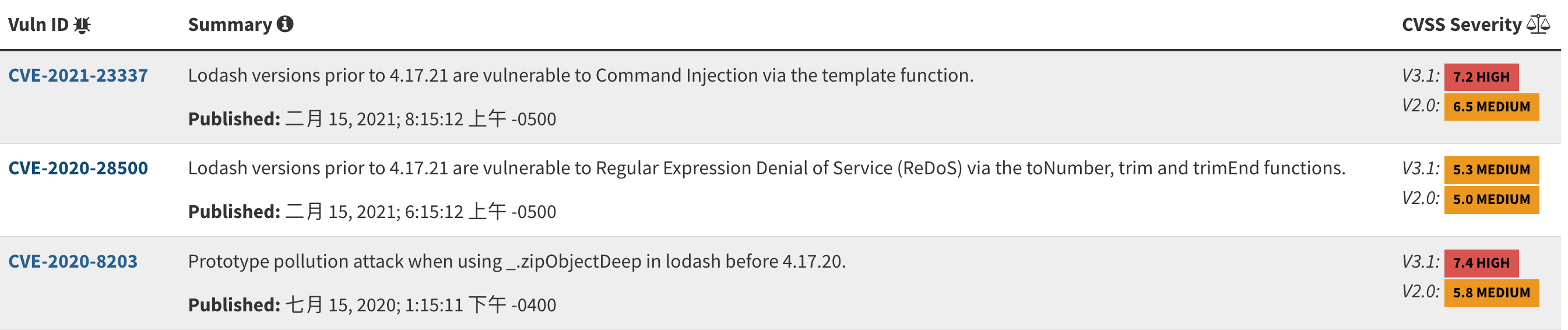
Task: Click the bug icon beside Vuln ID
Action: [x=82, y=25]
